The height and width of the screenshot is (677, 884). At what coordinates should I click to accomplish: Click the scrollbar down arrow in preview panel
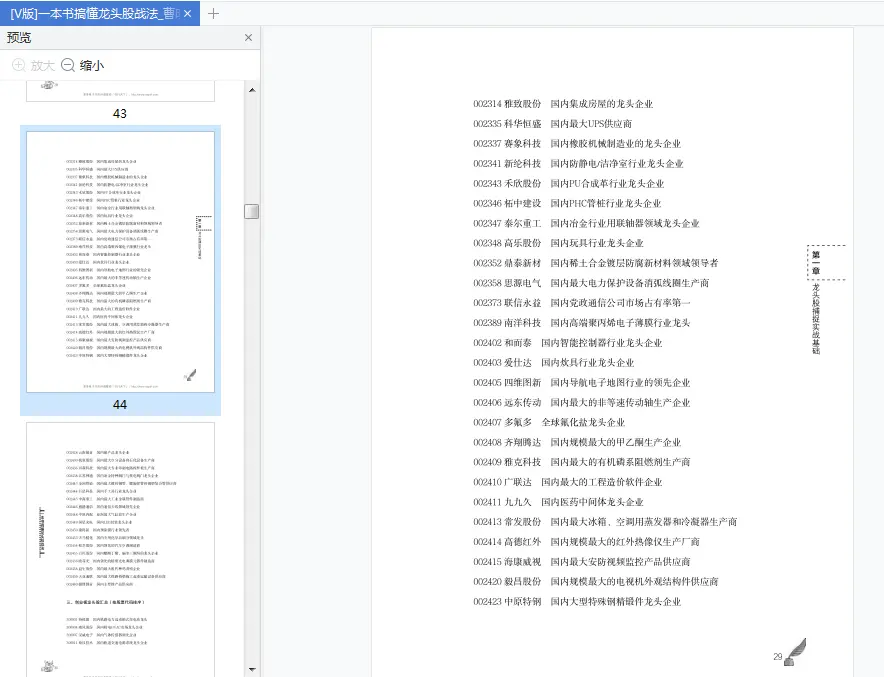pyautogui.click(x=252, y=669)
